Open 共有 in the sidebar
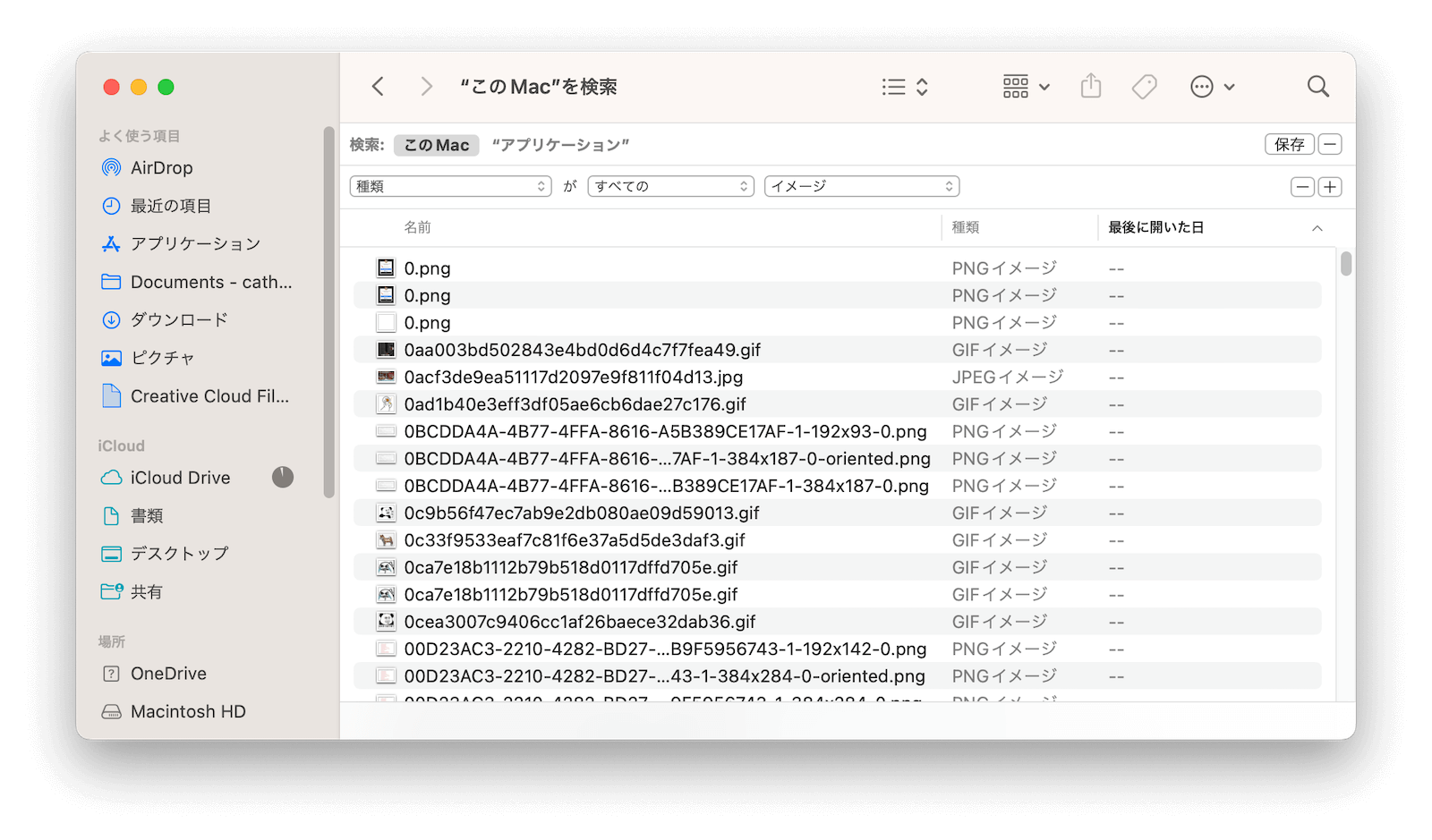The height and width of the screenshot is (840, 1432). point(132,591)
